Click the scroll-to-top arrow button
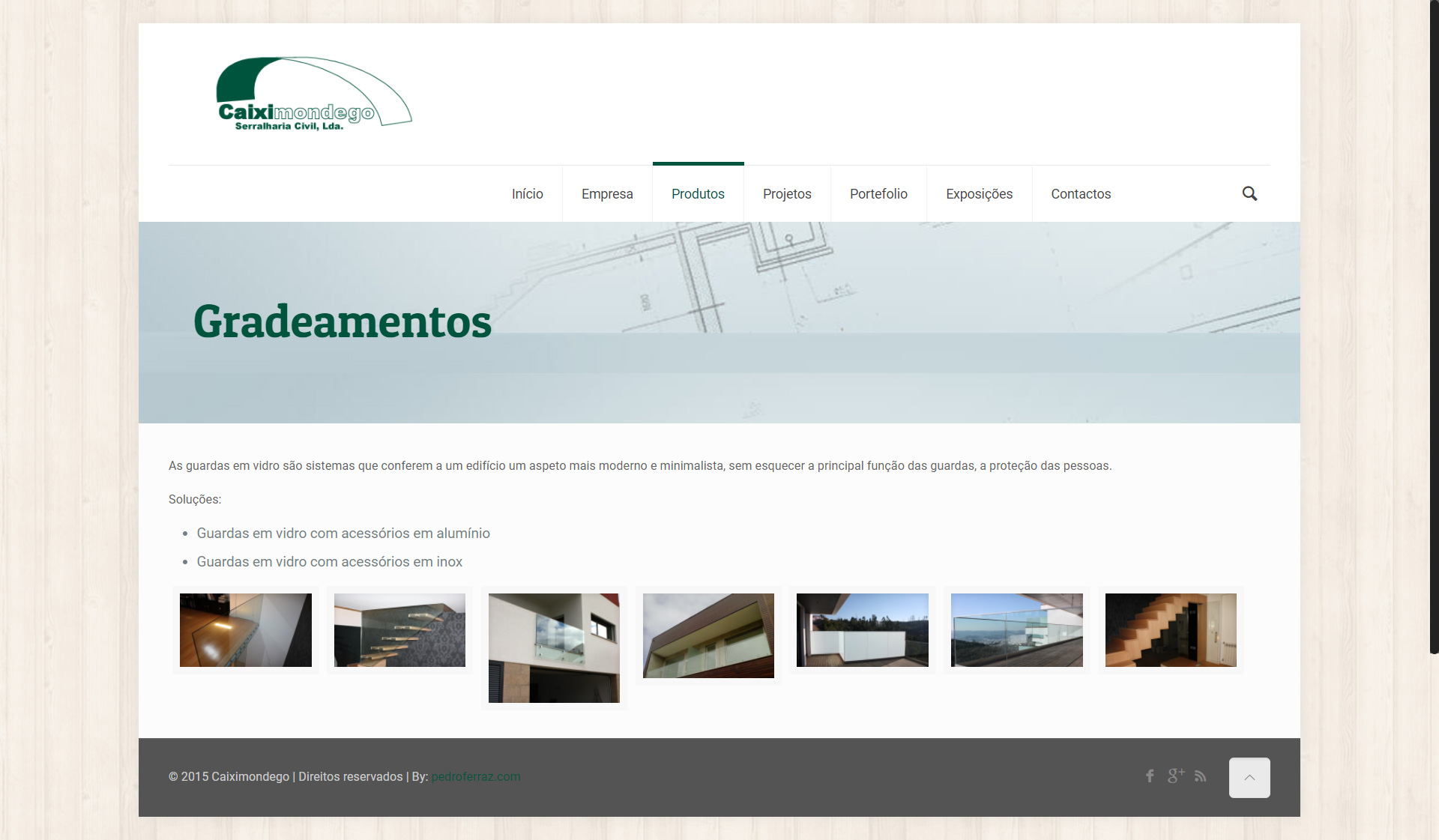Image resolution: width=1439 pixels, height=840 pixels. [x=1249, y=778]
